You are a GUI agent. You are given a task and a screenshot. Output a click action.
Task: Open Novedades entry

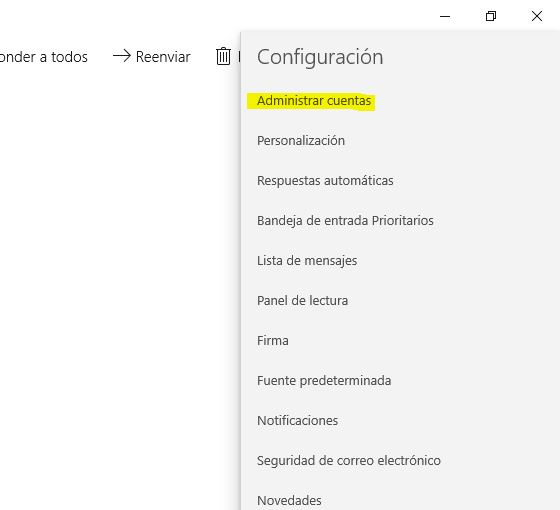click(x=289, y=501)
